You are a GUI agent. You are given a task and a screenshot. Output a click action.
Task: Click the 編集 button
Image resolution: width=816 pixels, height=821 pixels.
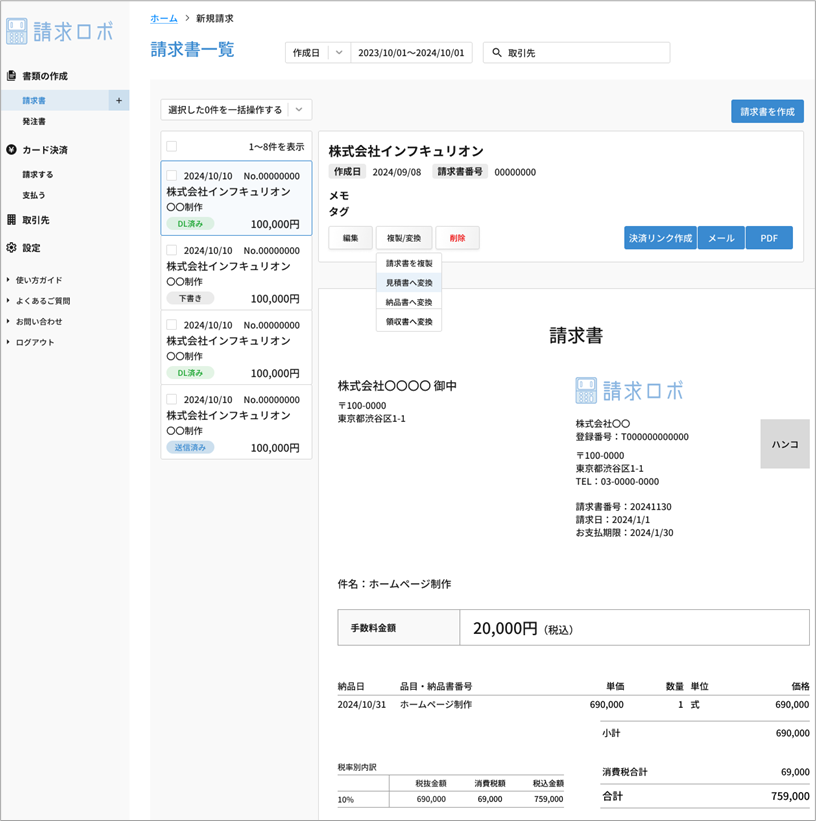350,238
